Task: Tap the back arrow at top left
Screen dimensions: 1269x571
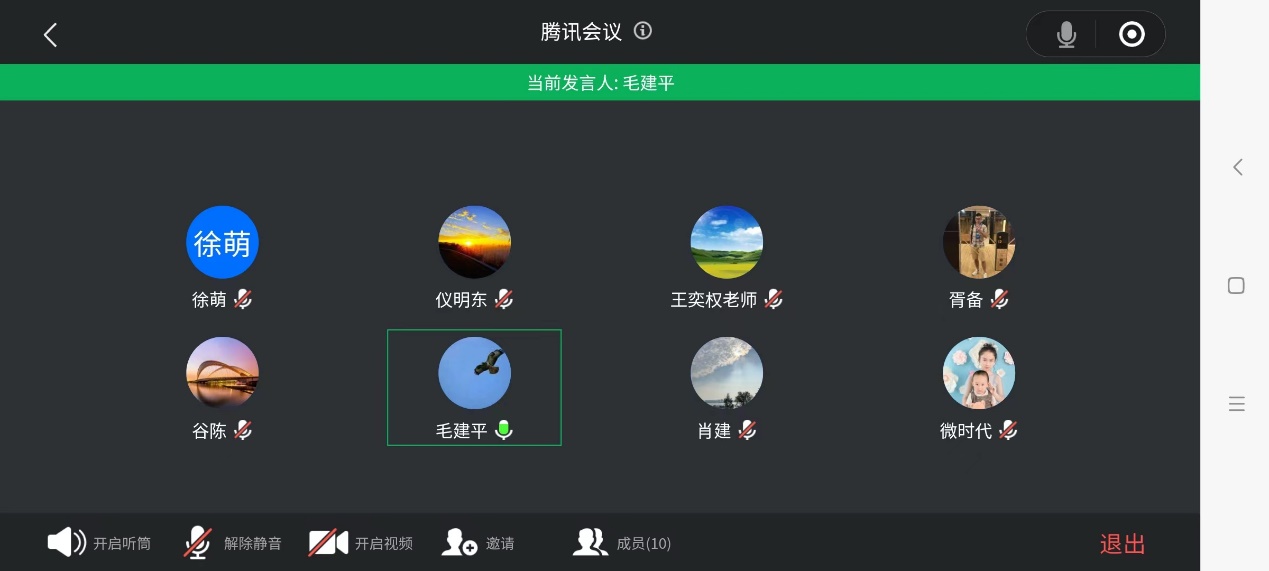Action: tap(50, 35)
